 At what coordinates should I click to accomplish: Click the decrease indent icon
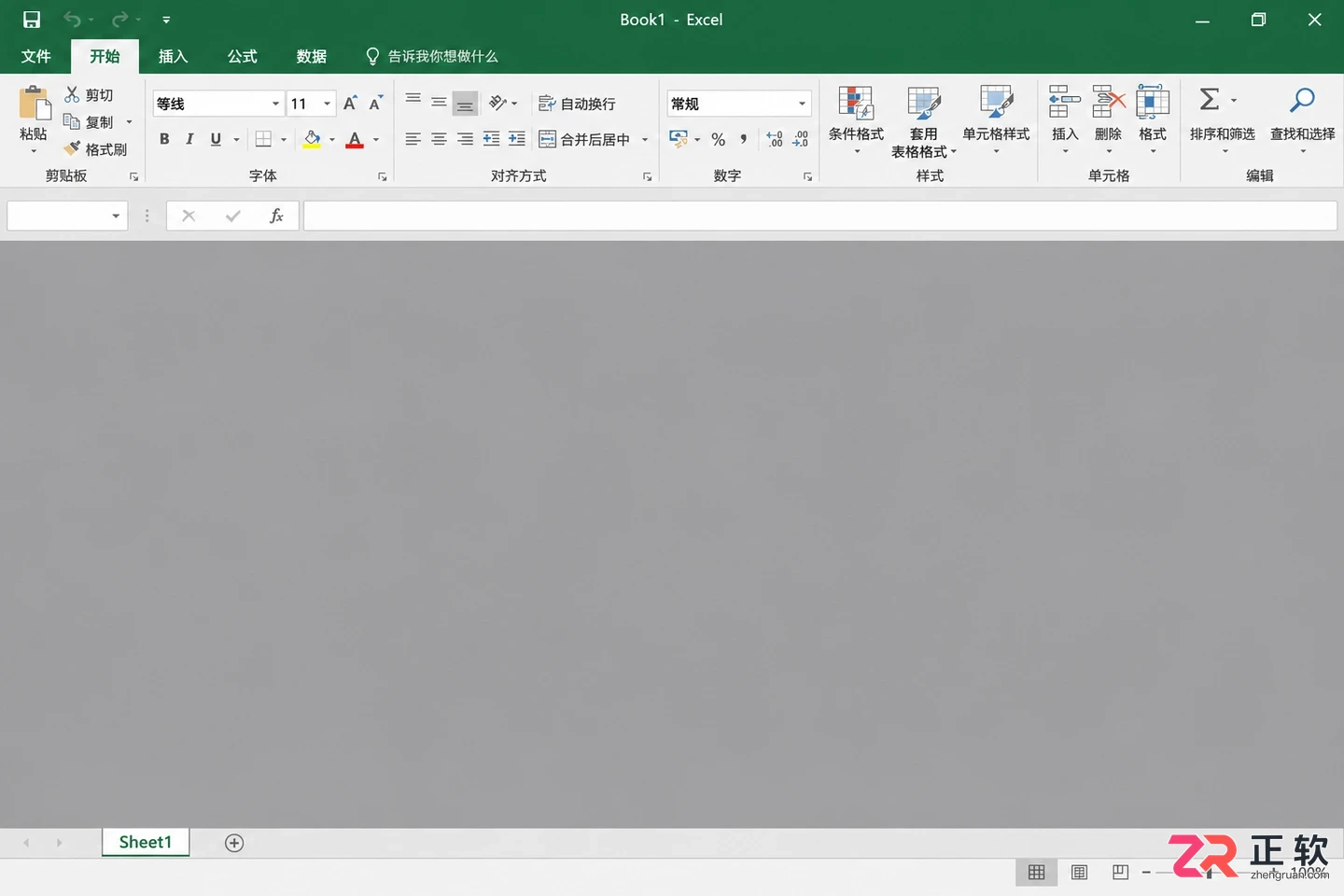tap(491, 139)
